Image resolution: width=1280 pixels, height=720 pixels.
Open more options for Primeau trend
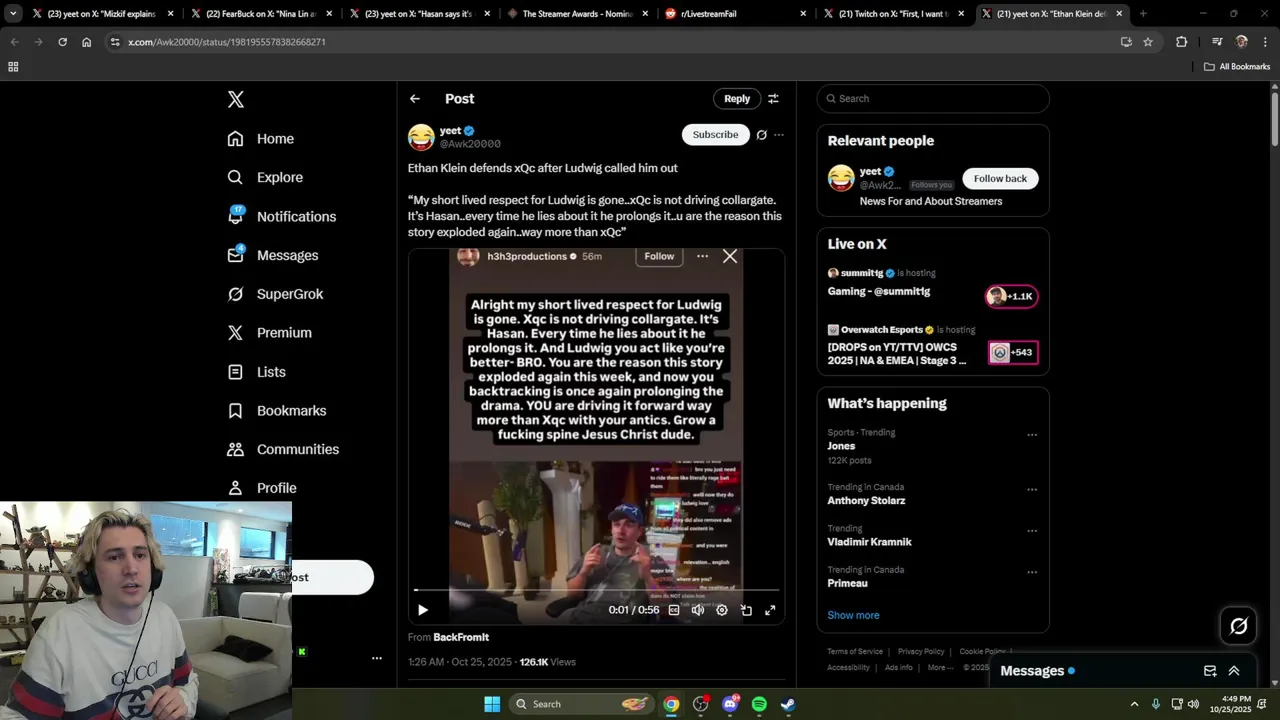click(1032, 573)
